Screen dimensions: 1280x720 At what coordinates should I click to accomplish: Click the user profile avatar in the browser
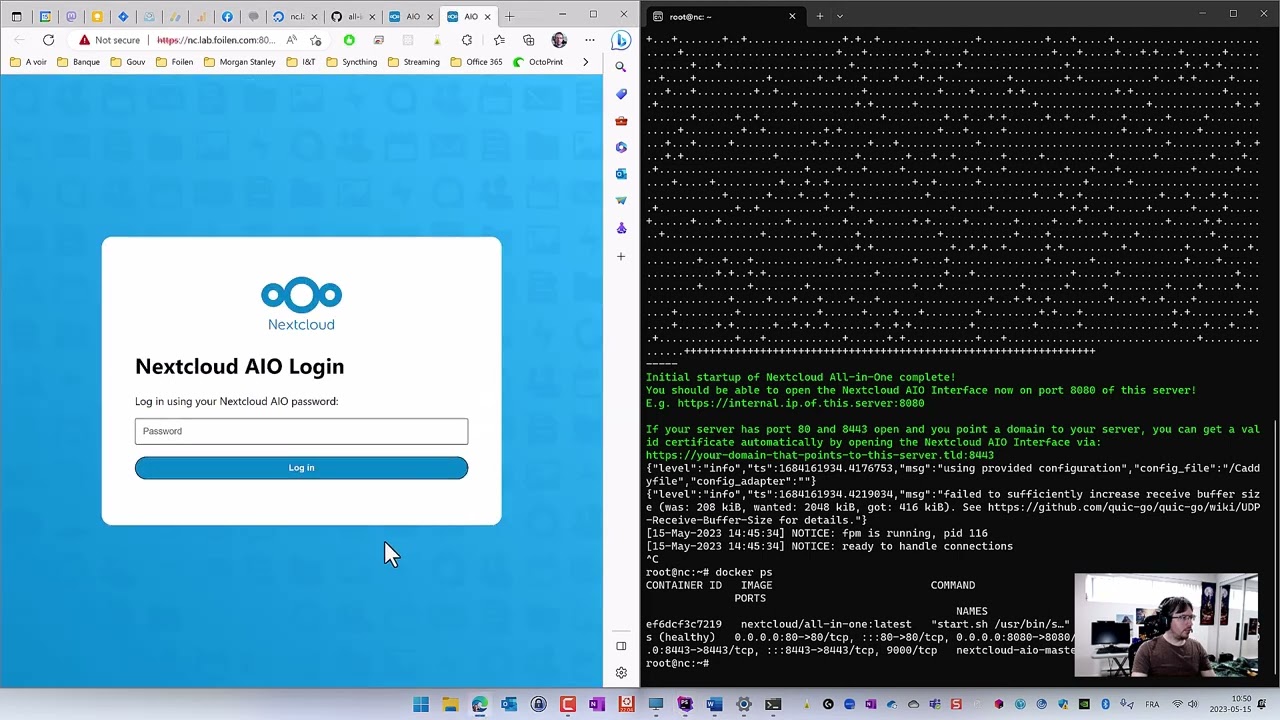559,40
